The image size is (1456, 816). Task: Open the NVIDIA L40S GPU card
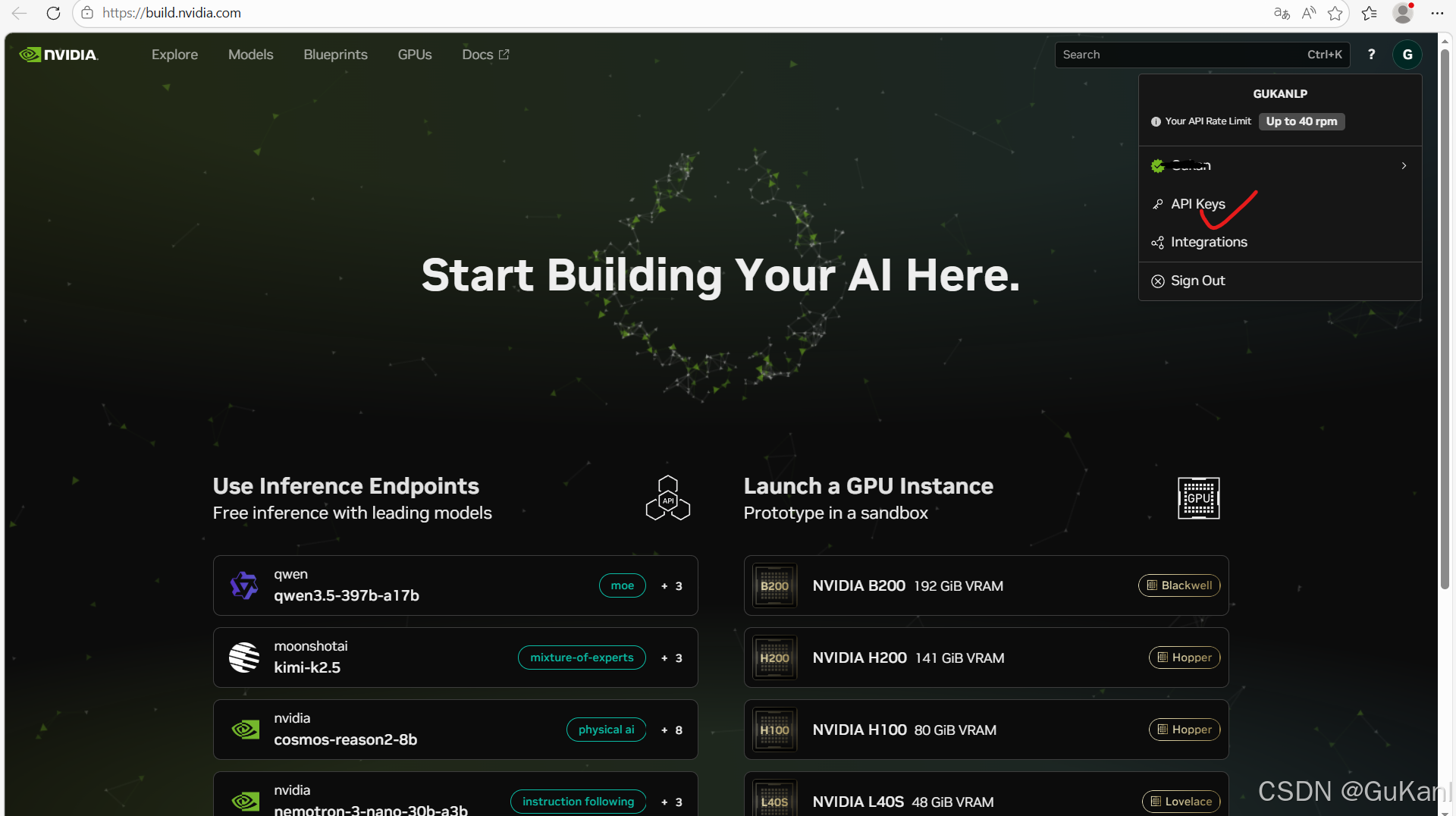click(x=986, y=794)
